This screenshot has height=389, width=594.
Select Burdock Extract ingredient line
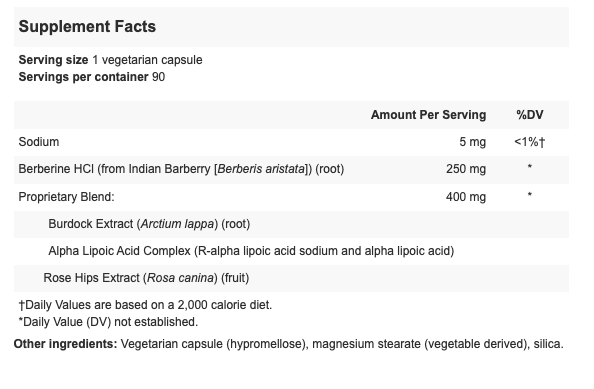149,224
